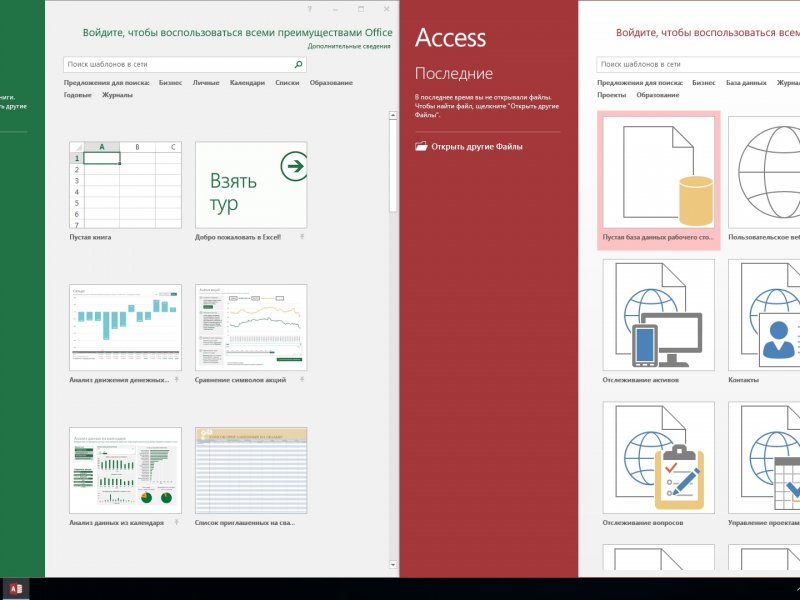This screenshot has height=600, width=800.
Task: Pin the Сравнение символов акций template
Action: tap(302, 380)
